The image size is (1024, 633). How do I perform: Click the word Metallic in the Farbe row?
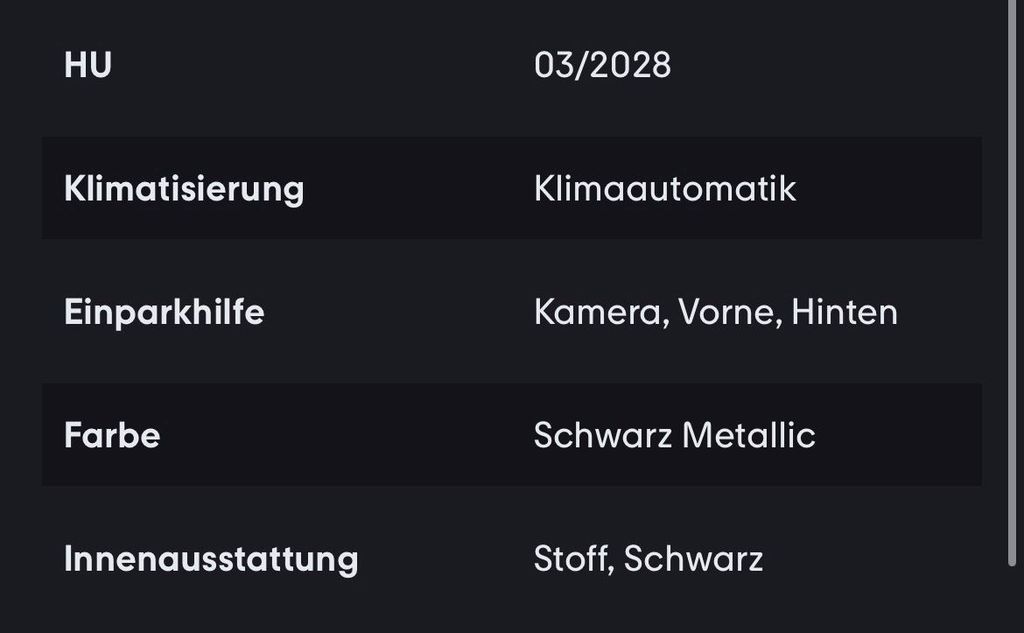pos(749,436)
